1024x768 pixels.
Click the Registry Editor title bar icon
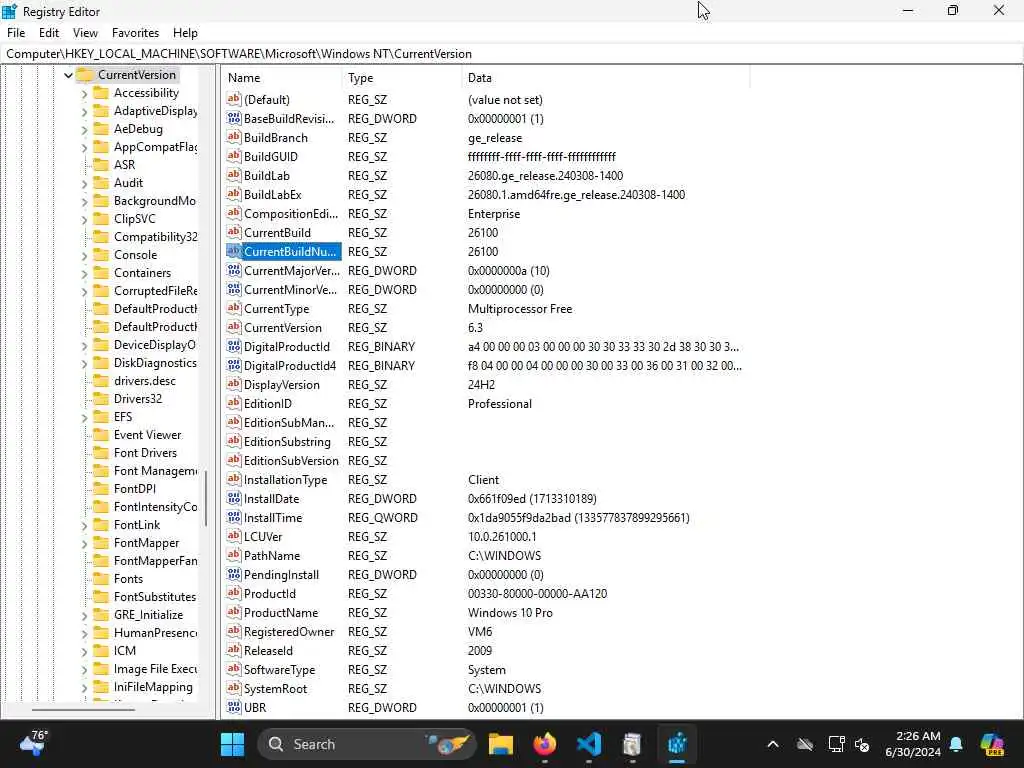[10, 11]
